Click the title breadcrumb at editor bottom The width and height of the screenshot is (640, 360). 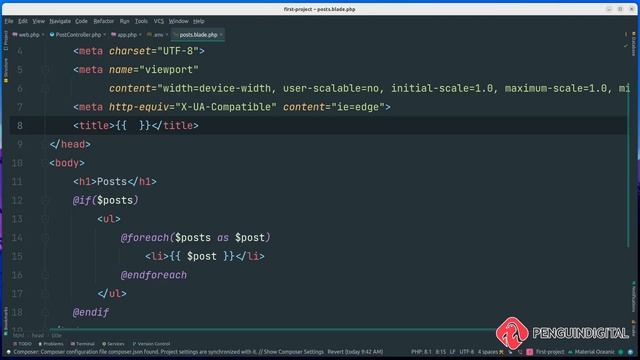56,336
